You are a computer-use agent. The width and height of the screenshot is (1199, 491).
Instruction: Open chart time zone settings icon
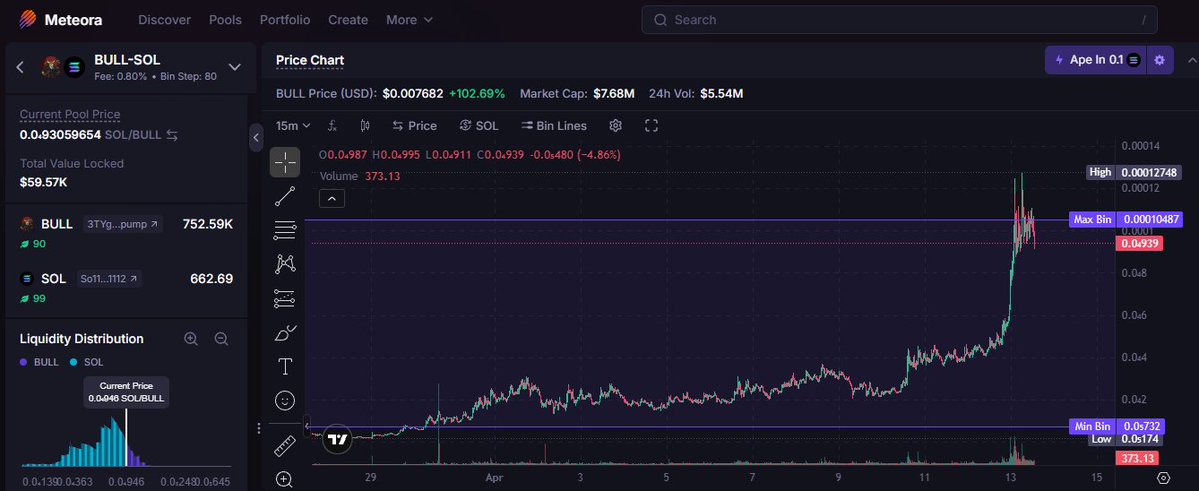(1164, 479)
